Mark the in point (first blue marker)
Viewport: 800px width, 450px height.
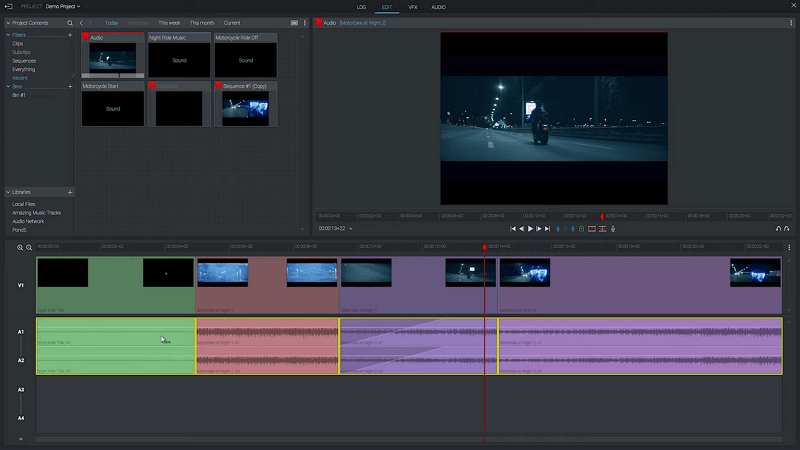[558, 229]
